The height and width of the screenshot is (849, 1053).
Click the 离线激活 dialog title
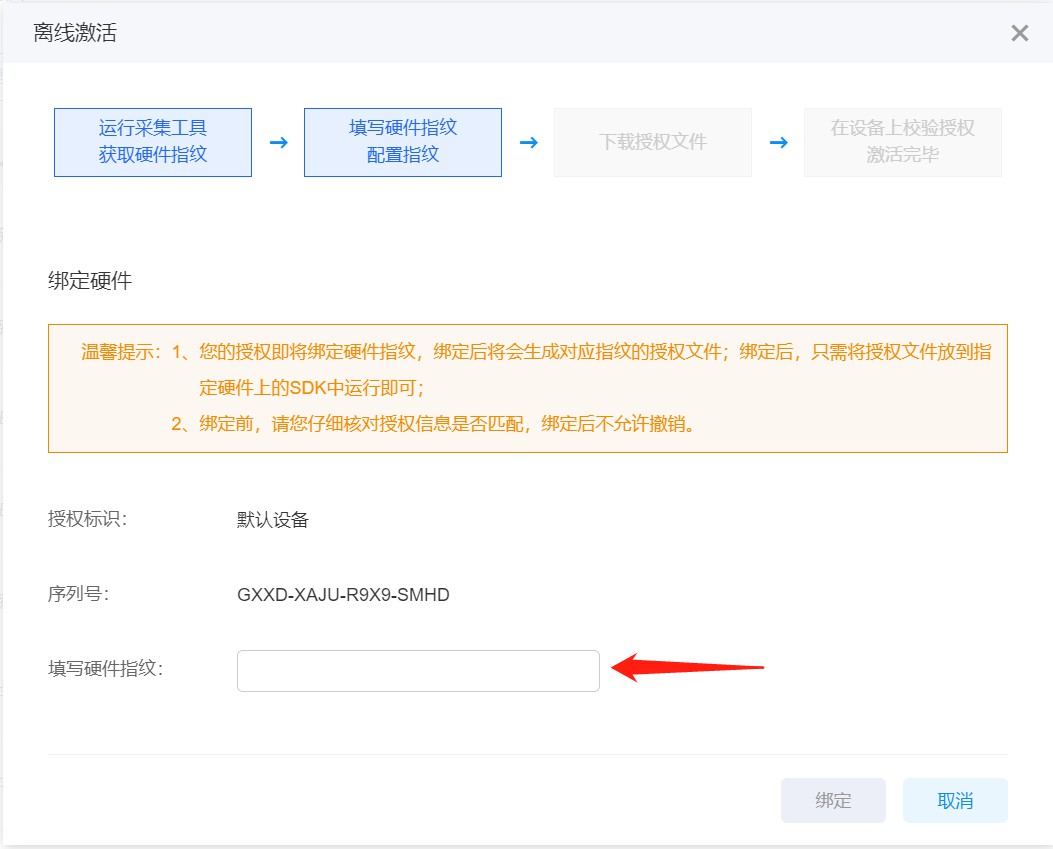[x=75, y=33]
